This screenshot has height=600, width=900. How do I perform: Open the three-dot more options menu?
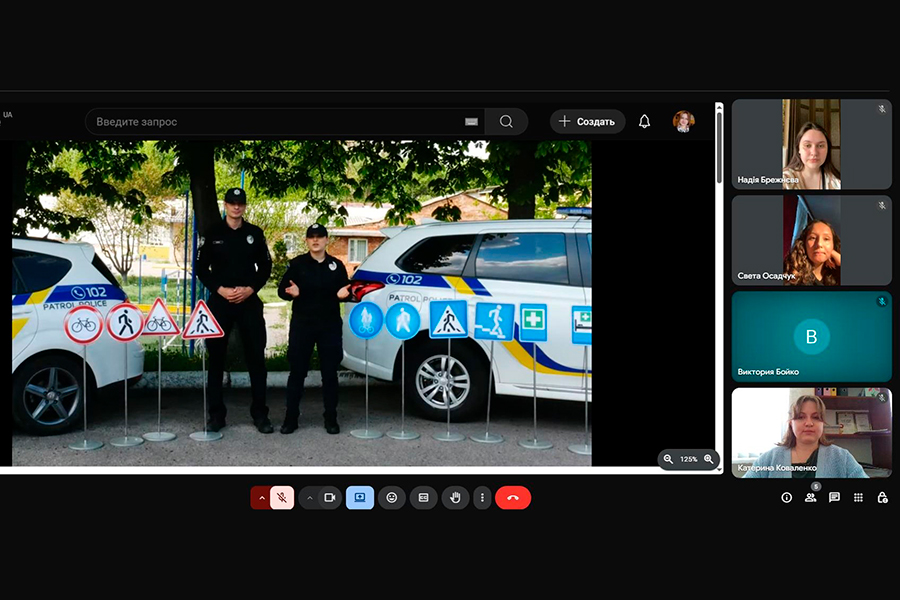482,498
